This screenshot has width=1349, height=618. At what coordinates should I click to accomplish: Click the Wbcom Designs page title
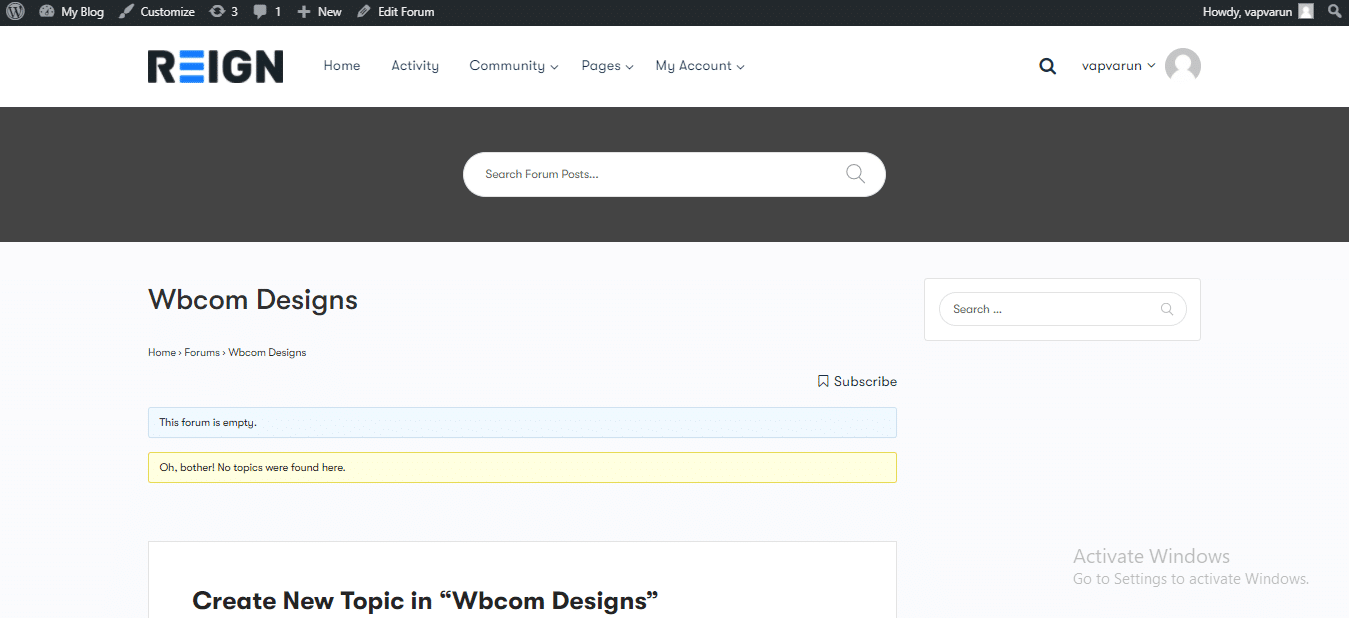[253, 300]
